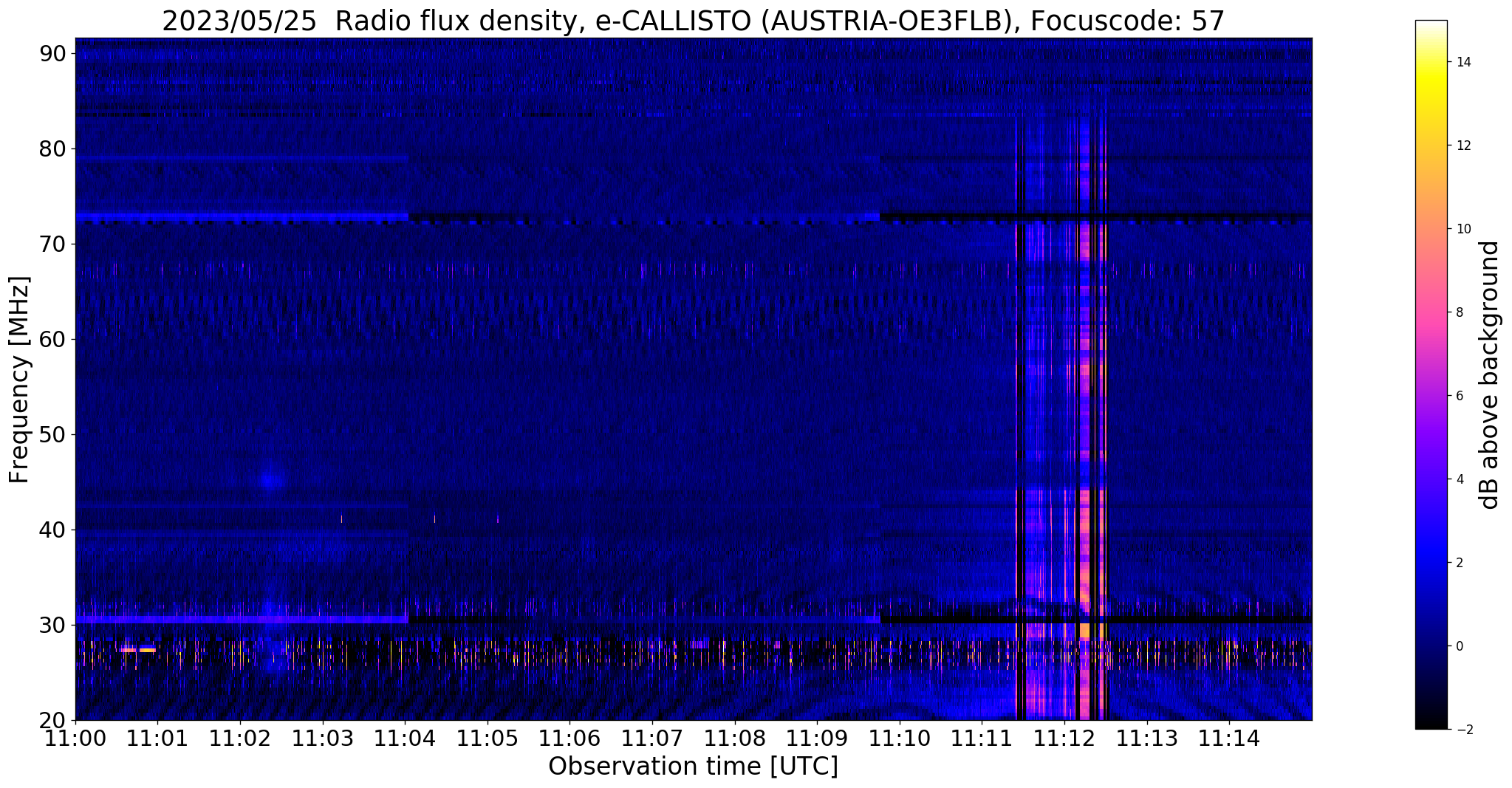Click the 11:11 time tick label

click(x=982, y=739)
